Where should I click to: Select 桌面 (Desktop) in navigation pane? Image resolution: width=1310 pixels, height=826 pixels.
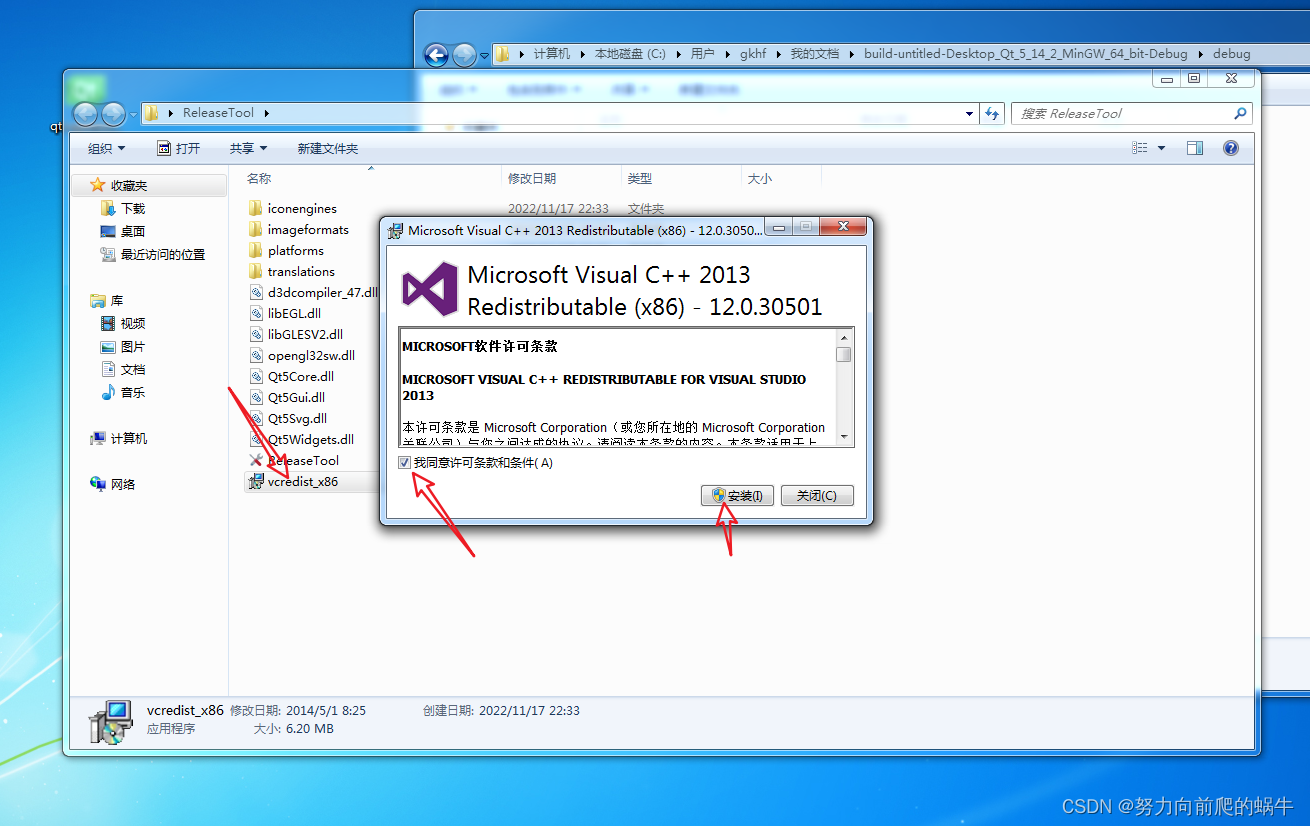pos(133,231)
